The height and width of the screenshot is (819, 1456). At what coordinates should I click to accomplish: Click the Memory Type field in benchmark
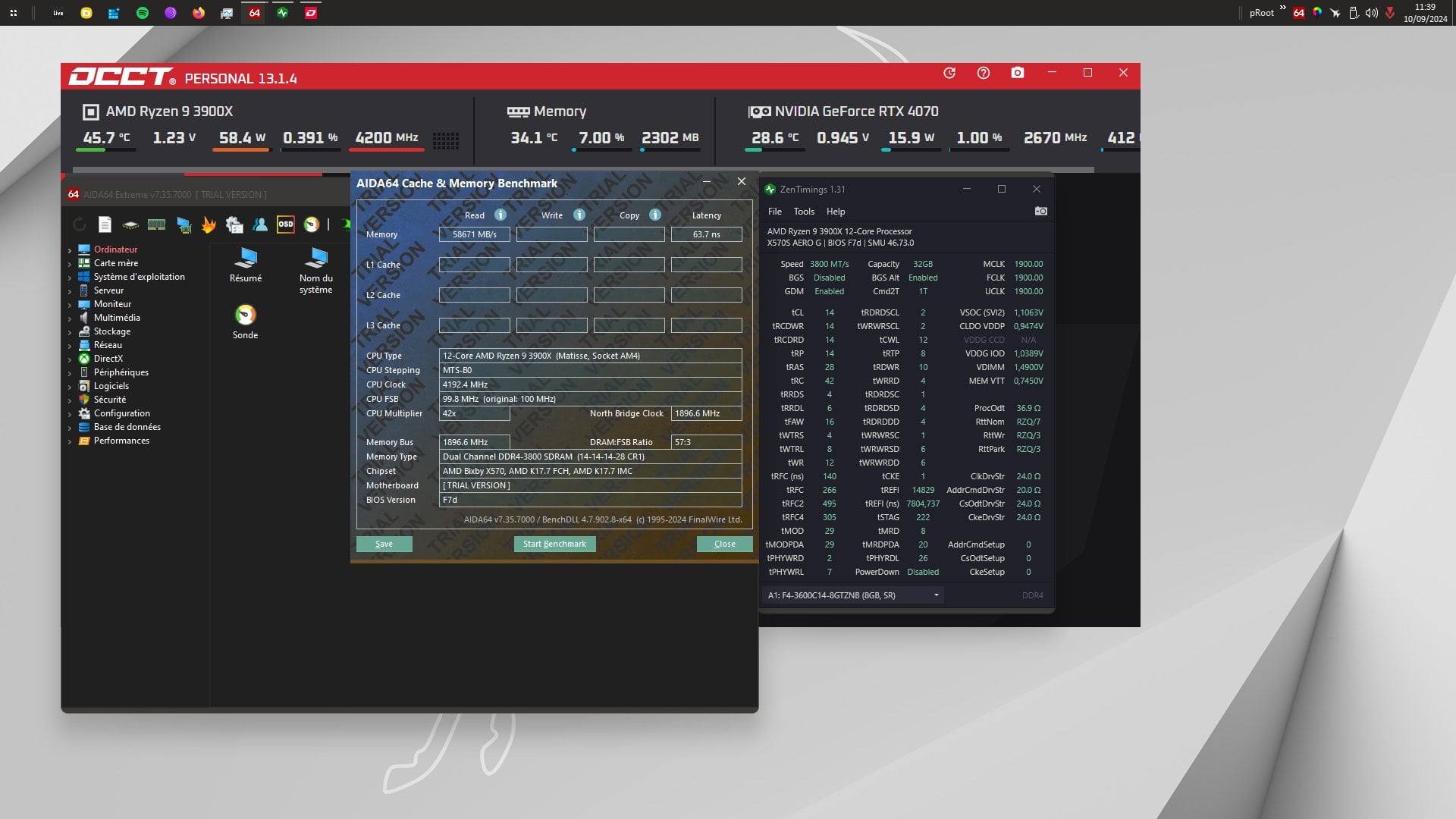[591, 457]
